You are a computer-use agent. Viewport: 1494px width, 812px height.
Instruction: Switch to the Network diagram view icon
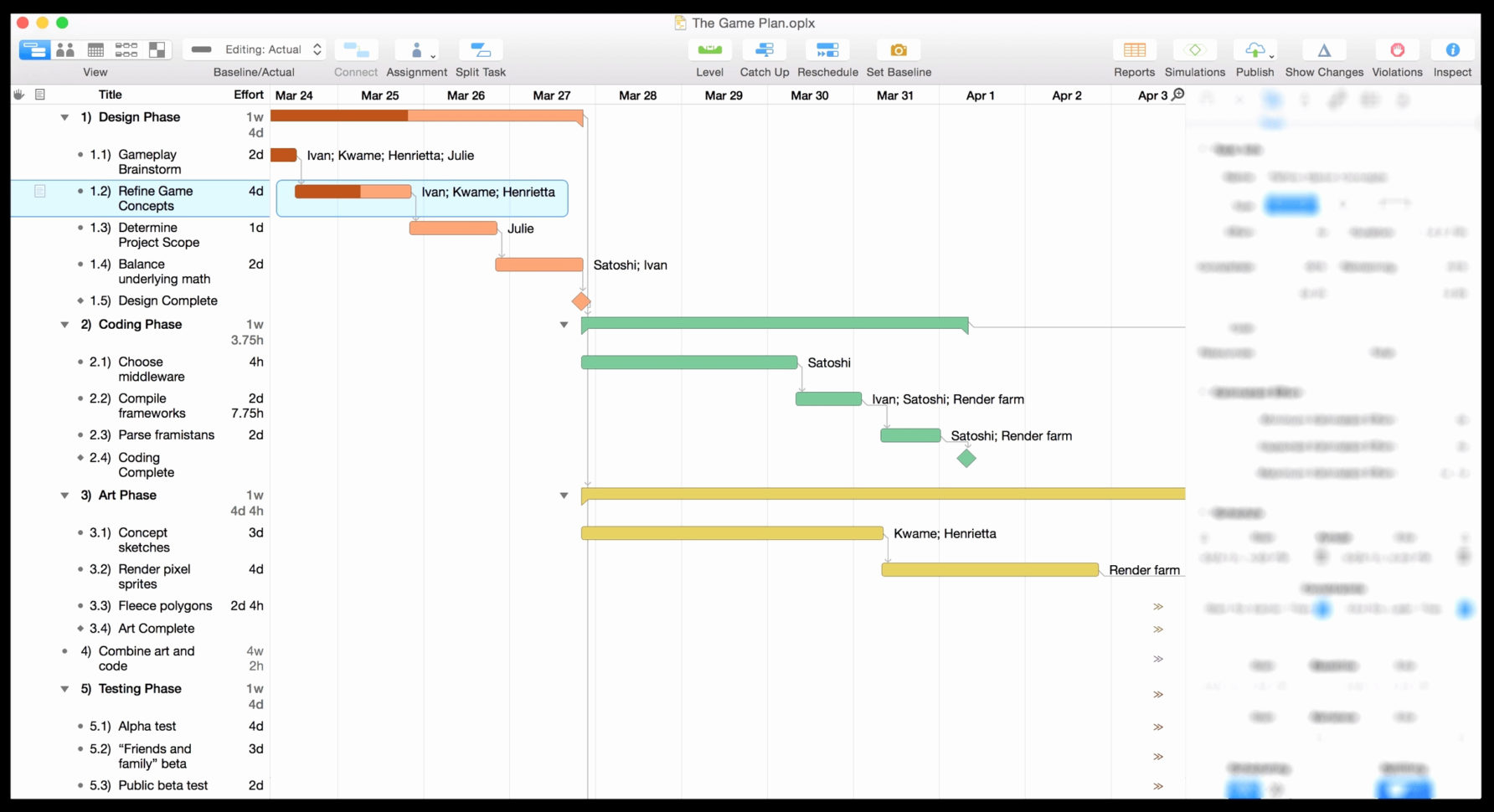click(x=126, y=49)
